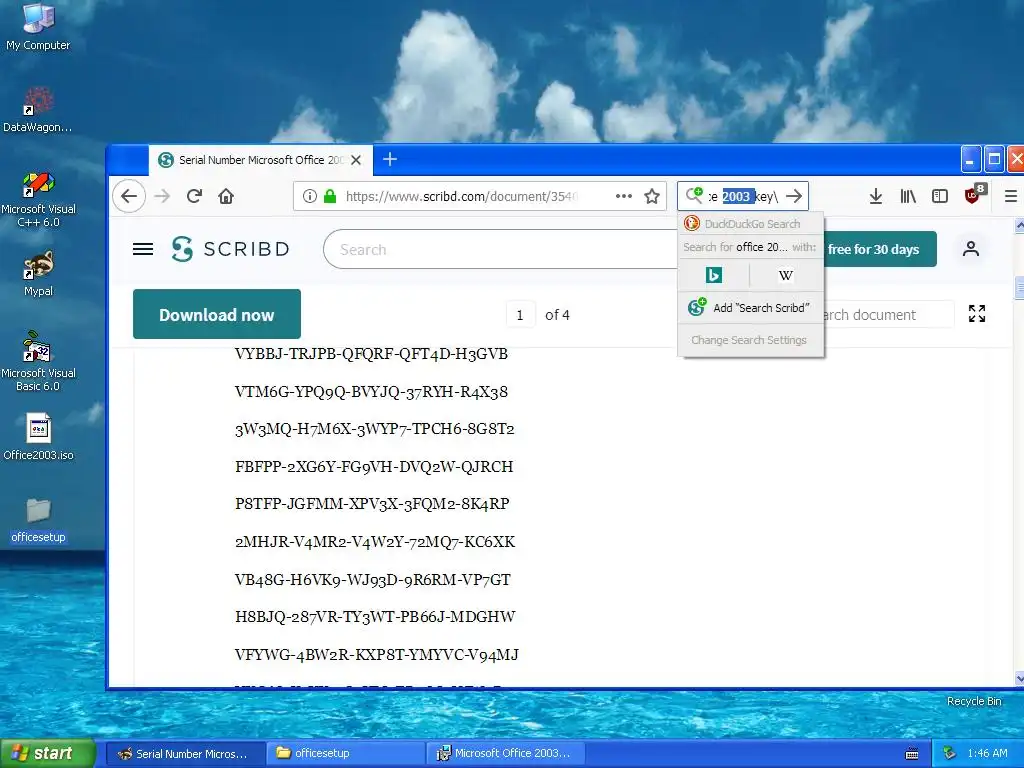Image resolution: width=1024 pixels, height=768 pixels.
Task: Search with the Bing engine icon
Action: click(x=714, y=275)
